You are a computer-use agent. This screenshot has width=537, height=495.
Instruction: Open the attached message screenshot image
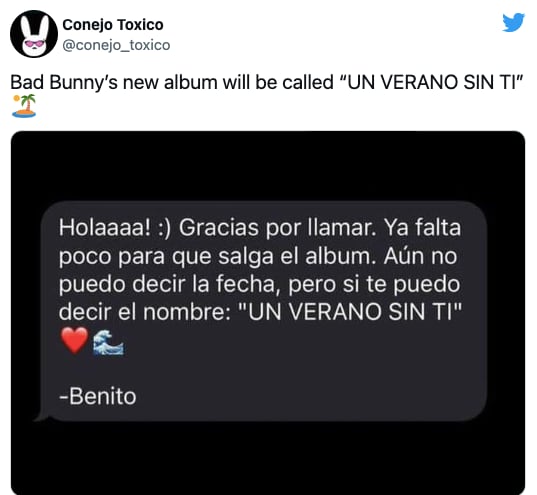point(268,312)
